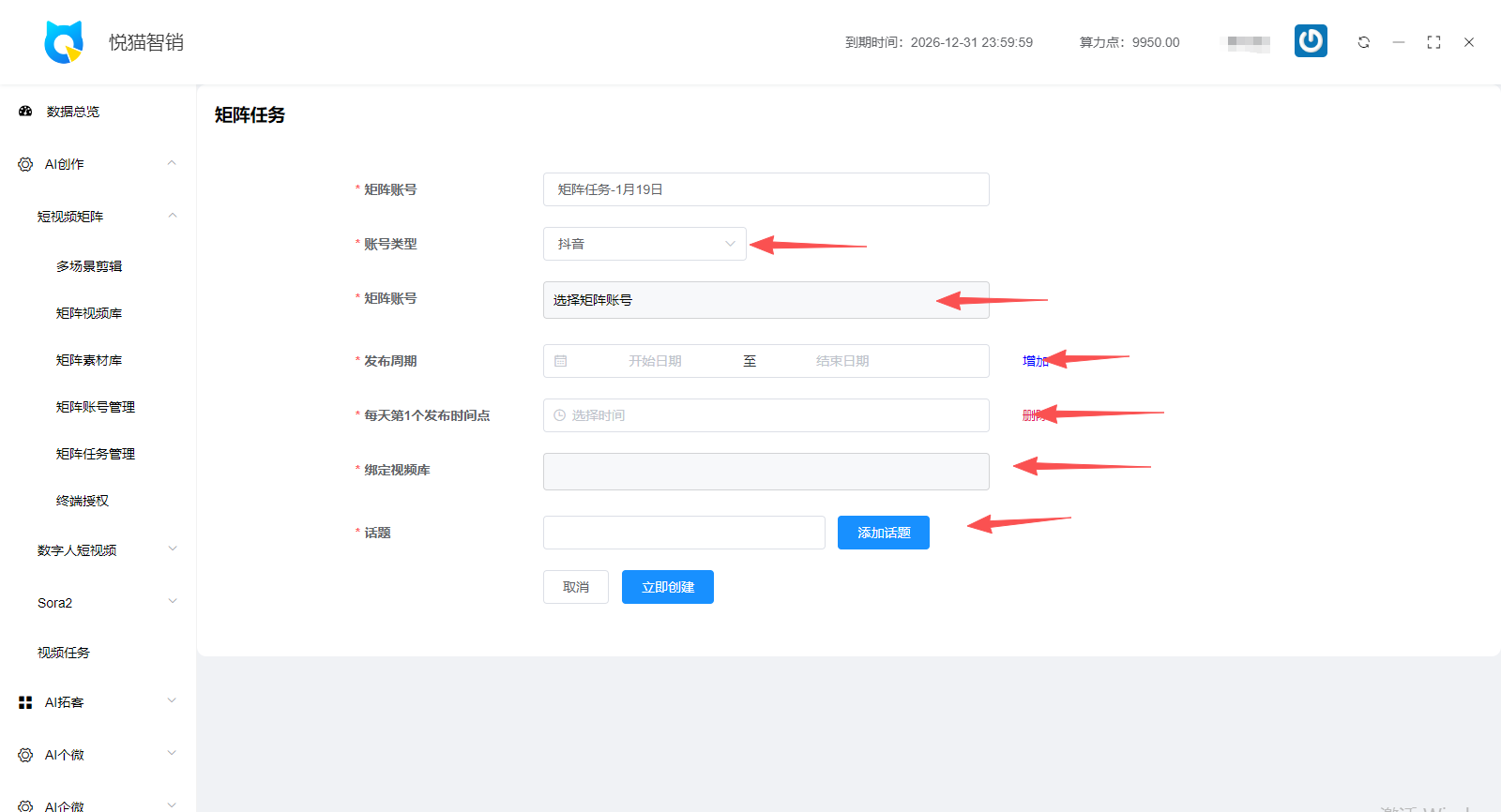Click the clock icon in 选择时间 field

560,415
